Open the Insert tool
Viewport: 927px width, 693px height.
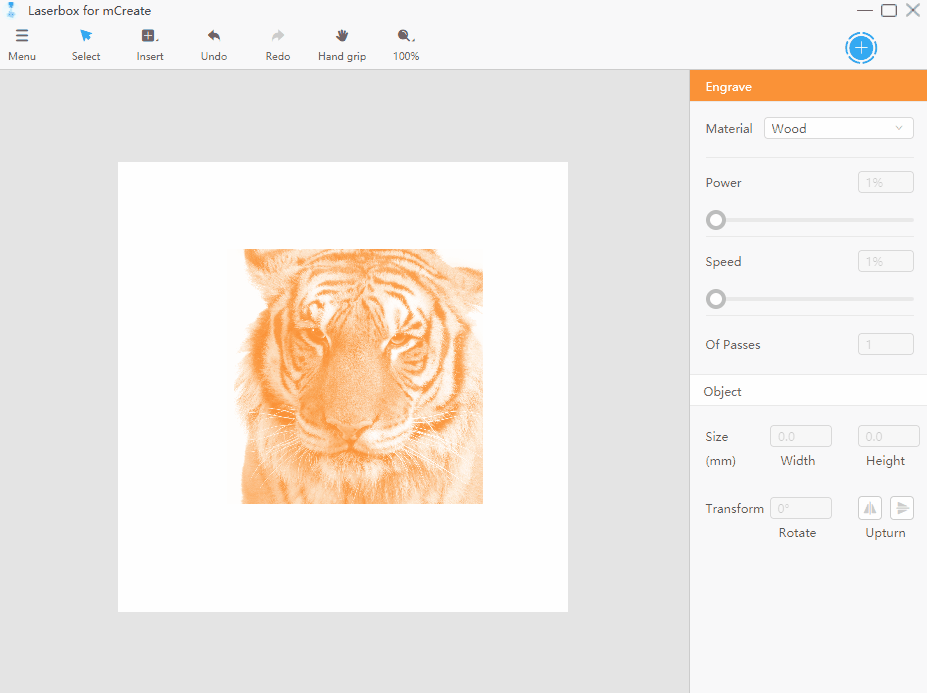(x=150, y=45)
